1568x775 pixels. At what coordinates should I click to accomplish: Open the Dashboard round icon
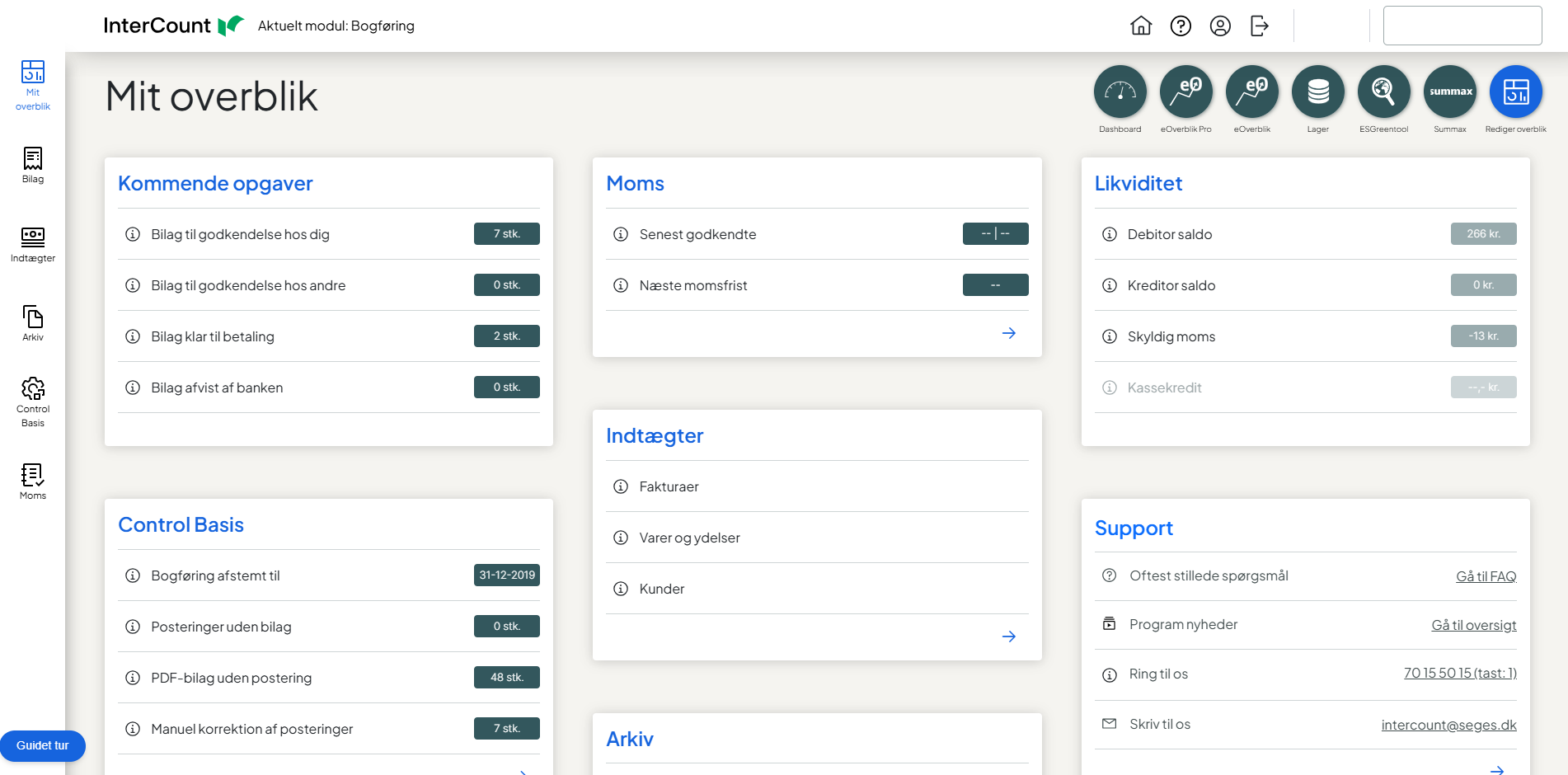1120,92
